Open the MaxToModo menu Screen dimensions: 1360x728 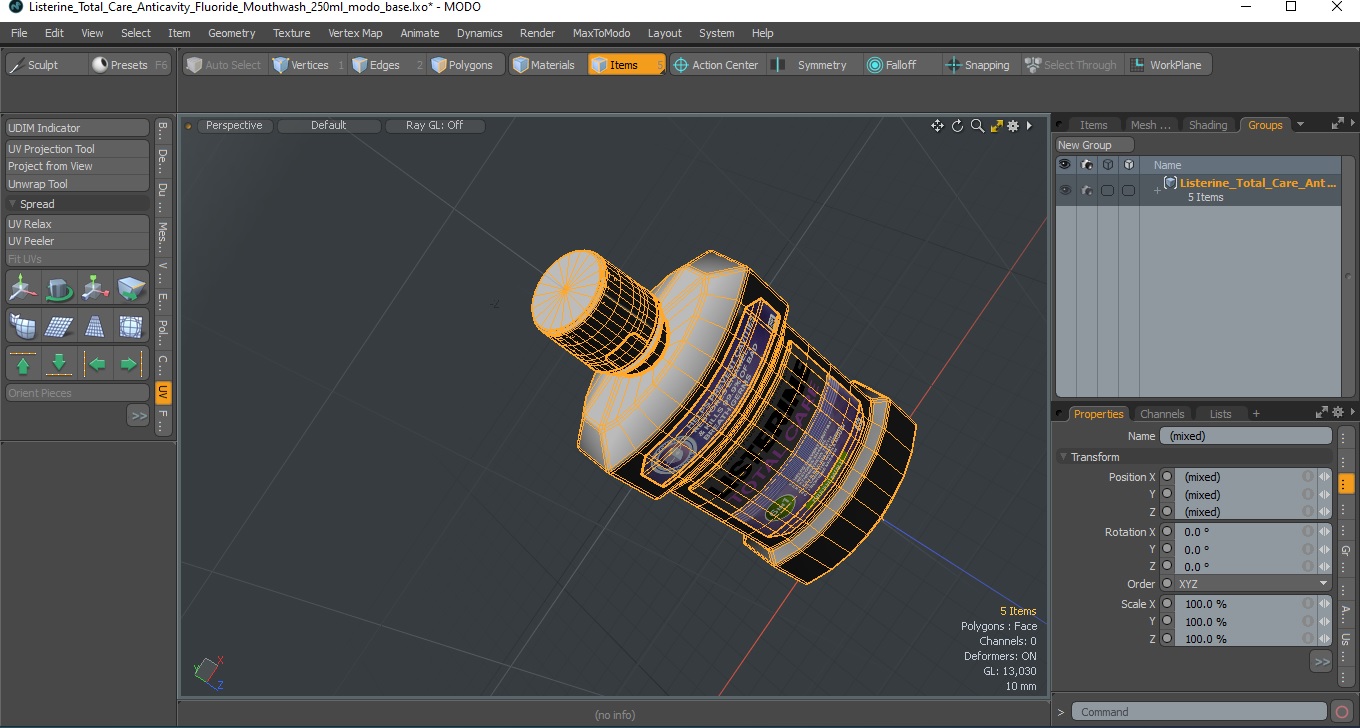[x=601, y=33]
